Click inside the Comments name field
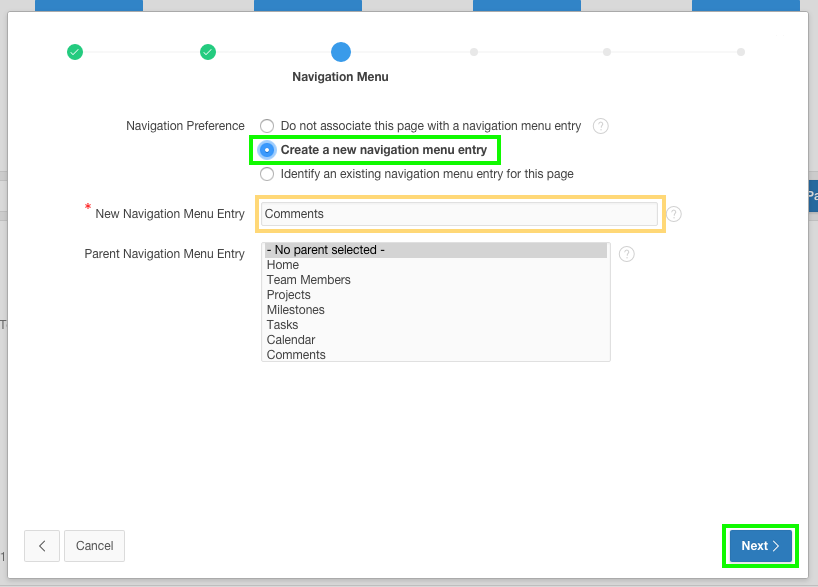Viewport: 818px width, 587px height. (x=460, y=214)
